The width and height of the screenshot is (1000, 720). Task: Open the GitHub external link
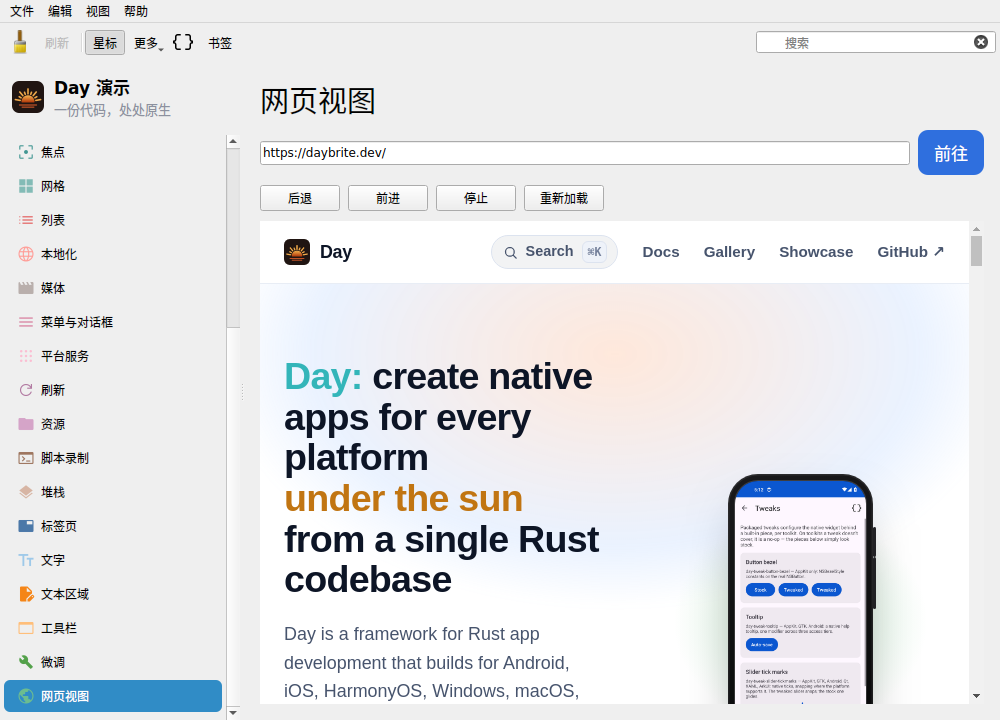[x=910, y=252]
